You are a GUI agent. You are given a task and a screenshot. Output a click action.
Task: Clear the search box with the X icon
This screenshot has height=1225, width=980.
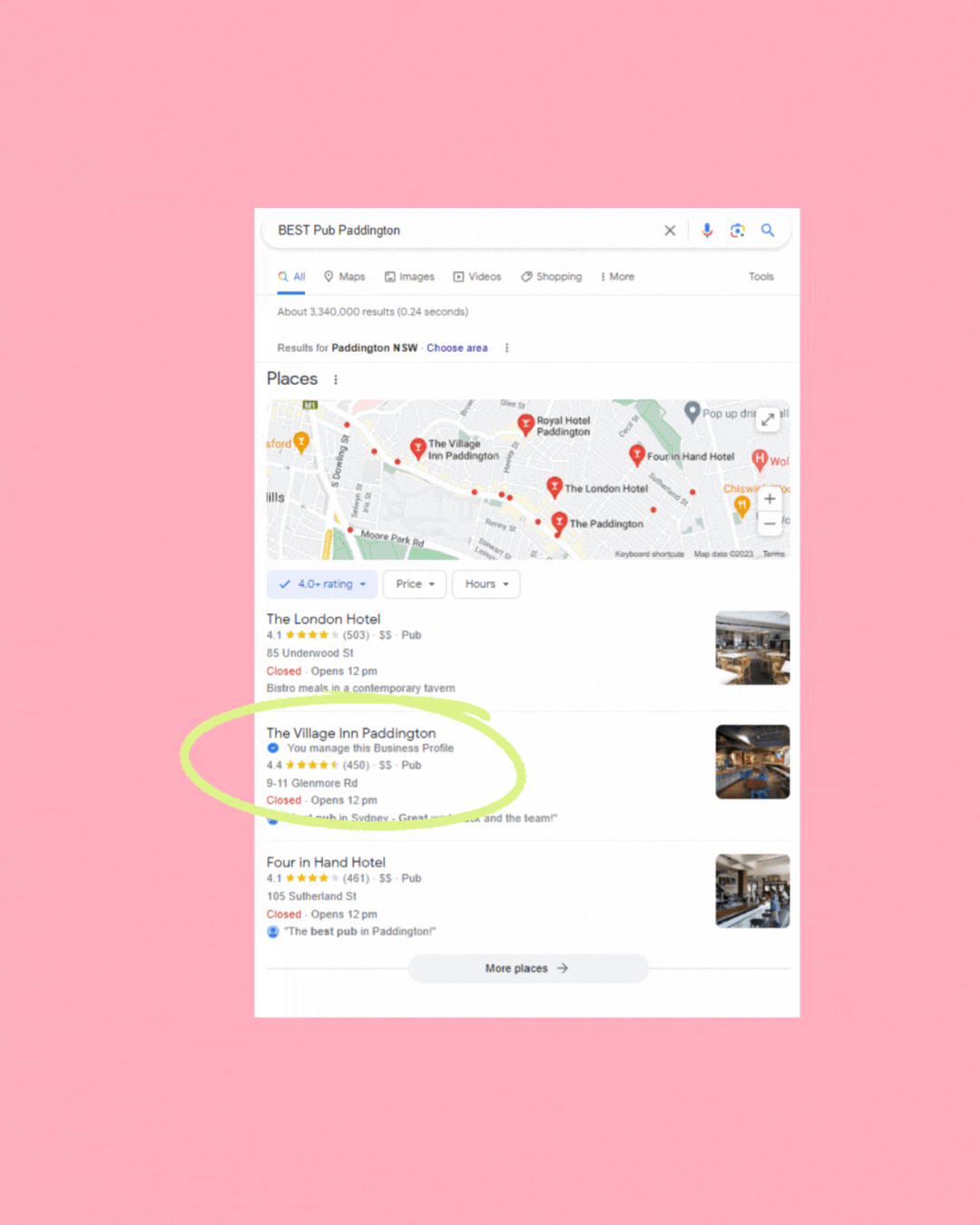pyautogui.click(x=670, y=230)
